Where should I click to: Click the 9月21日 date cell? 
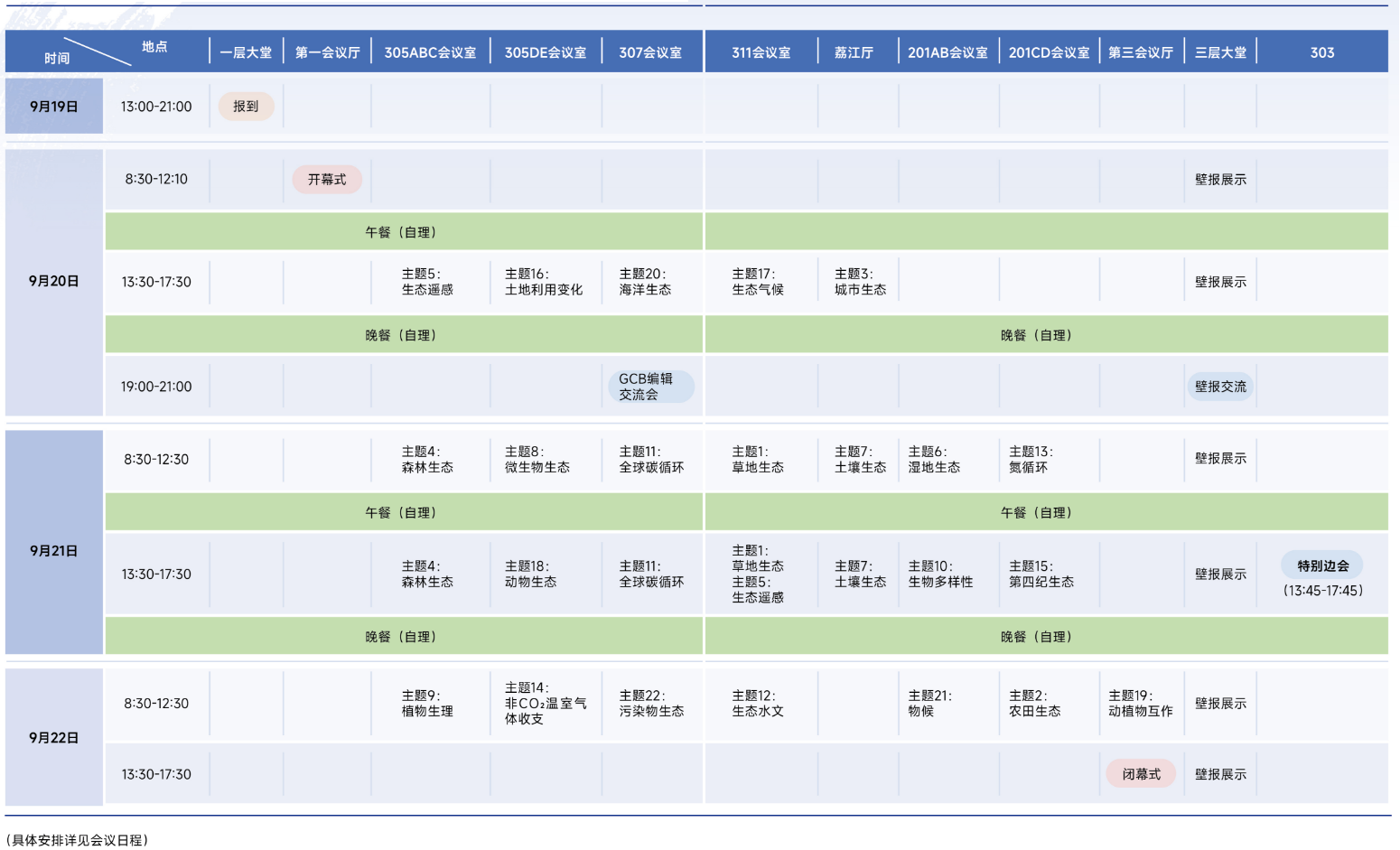click(x=54, y=542)
